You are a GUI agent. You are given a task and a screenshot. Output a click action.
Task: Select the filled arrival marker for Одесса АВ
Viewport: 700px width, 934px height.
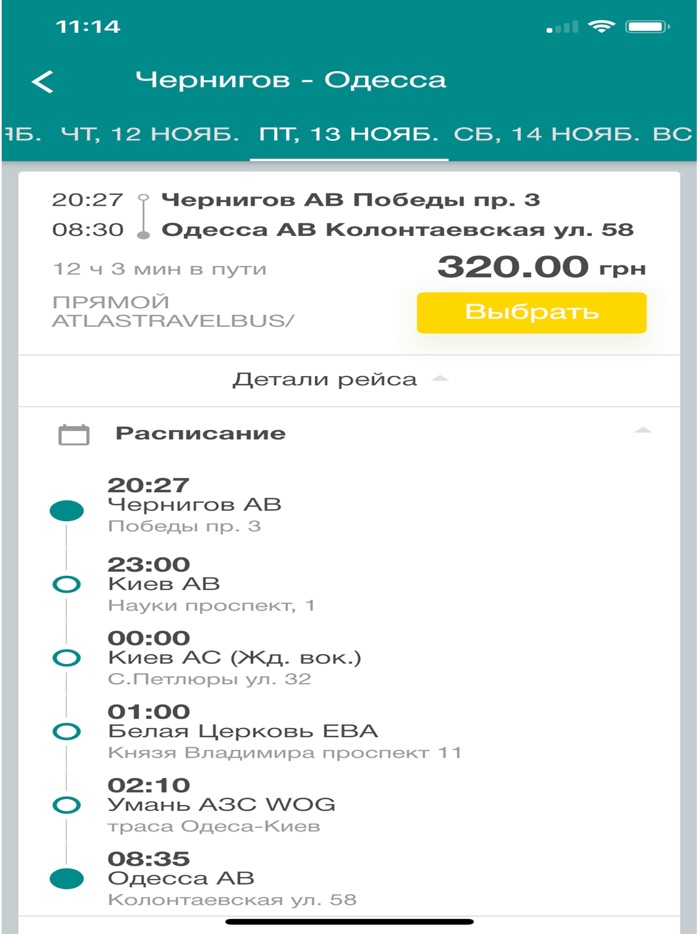66,880
